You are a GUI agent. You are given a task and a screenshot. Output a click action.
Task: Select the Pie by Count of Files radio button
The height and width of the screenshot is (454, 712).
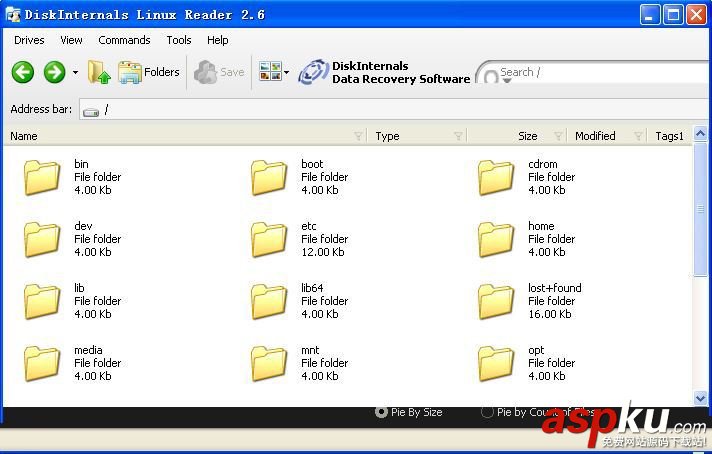pos(487,412)
